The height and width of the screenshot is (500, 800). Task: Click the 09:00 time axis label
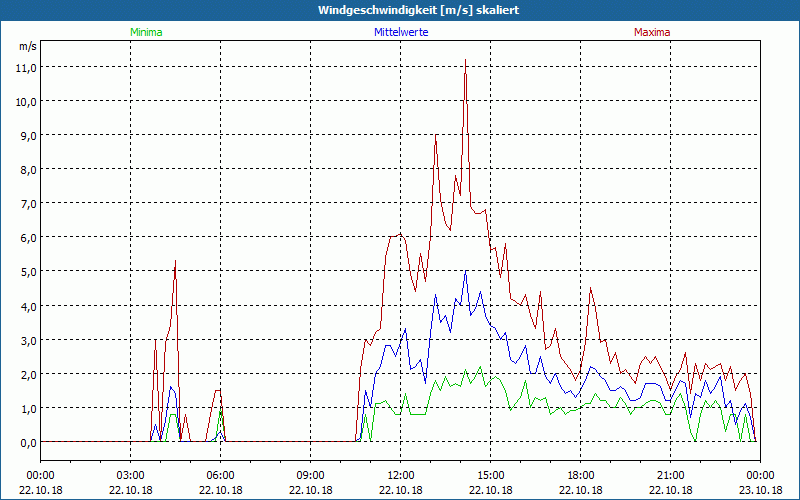click(x=310, y=475)
